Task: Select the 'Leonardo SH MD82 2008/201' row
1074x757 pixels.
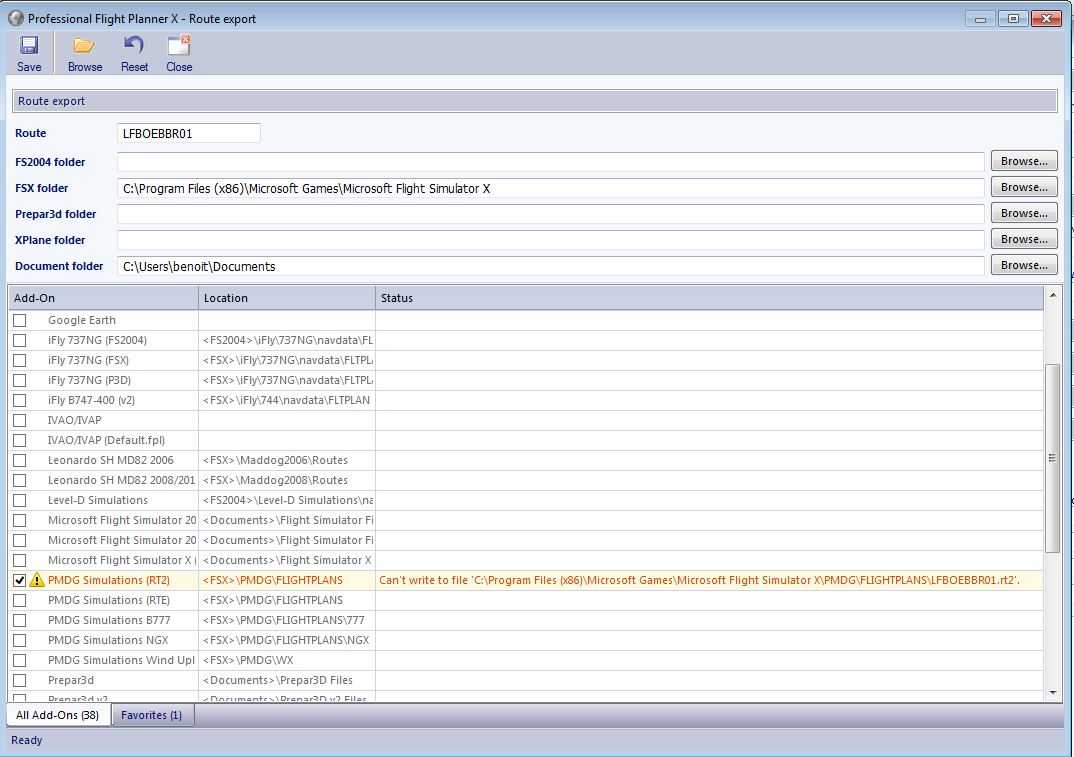Action: point(526,480)
